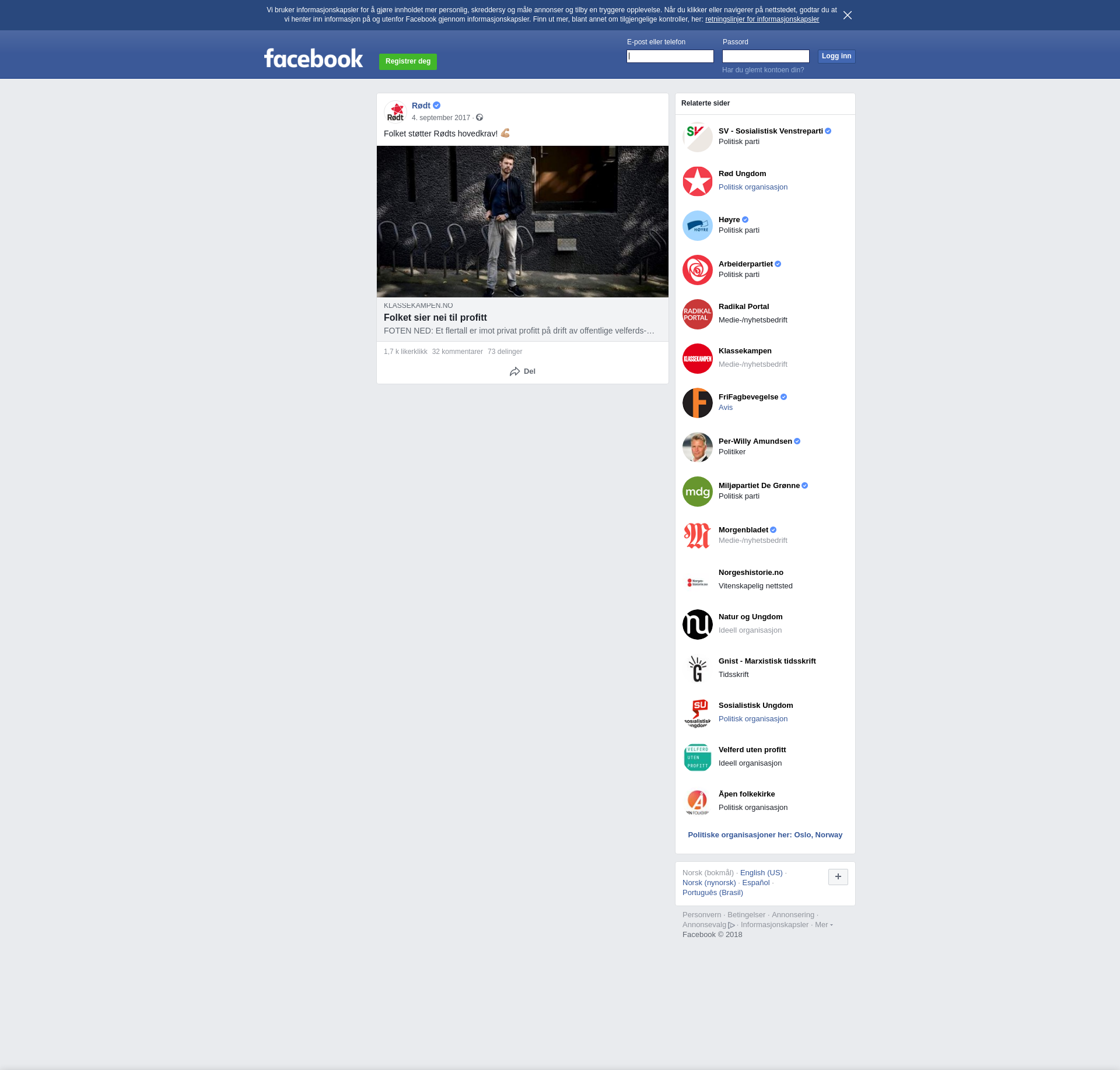The width and height of the screenshot is (1120, 1070).
Task: Open SV Sosialistisk Venstreparti logo icon
Action: click(x=698, y=137)
